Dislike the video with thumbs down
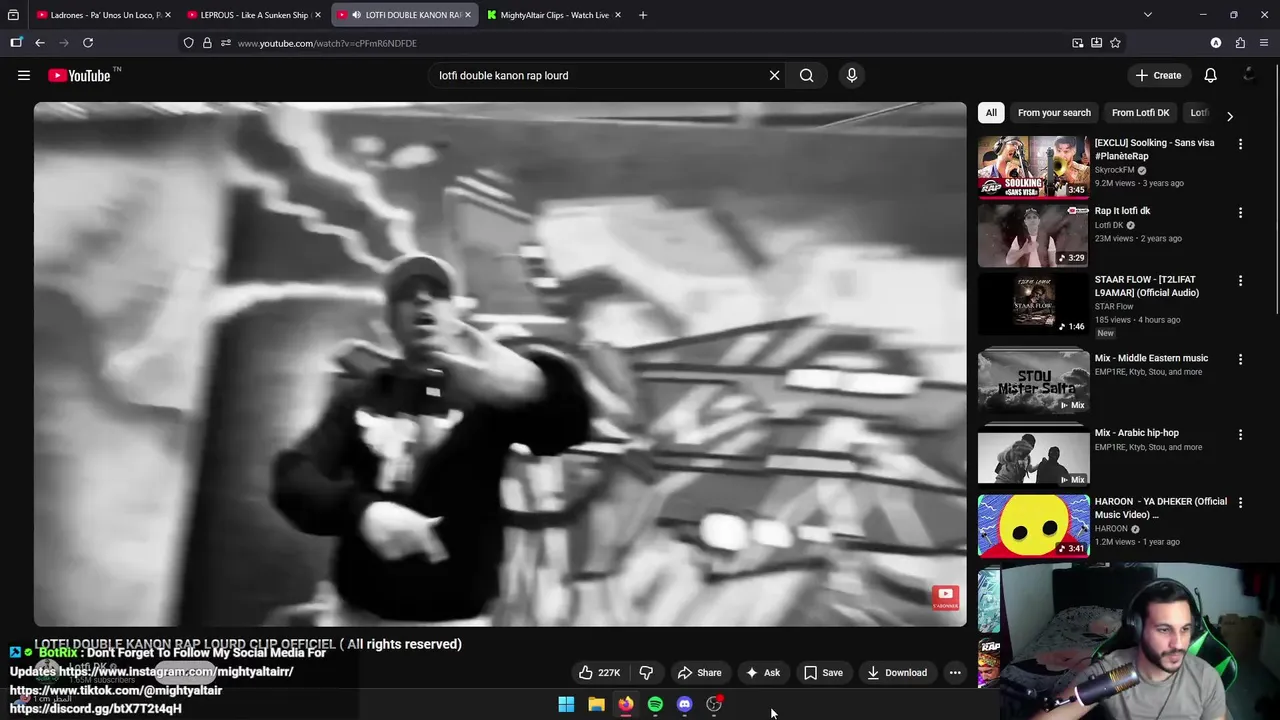Screen dimensions: 1280x720 point(646,673)
